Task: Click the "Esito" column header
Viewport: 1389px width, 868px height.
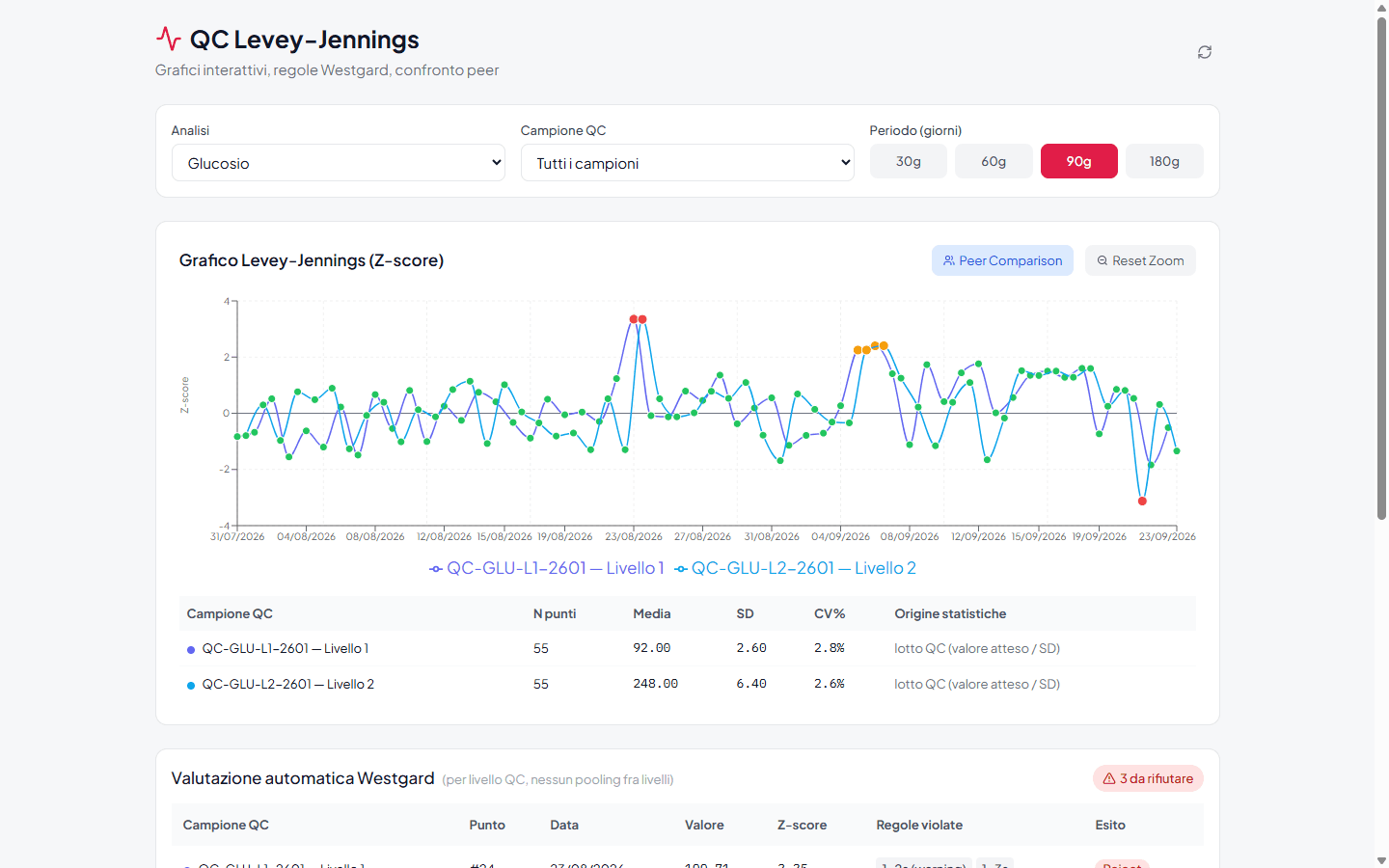Action: coord(1110,825)
